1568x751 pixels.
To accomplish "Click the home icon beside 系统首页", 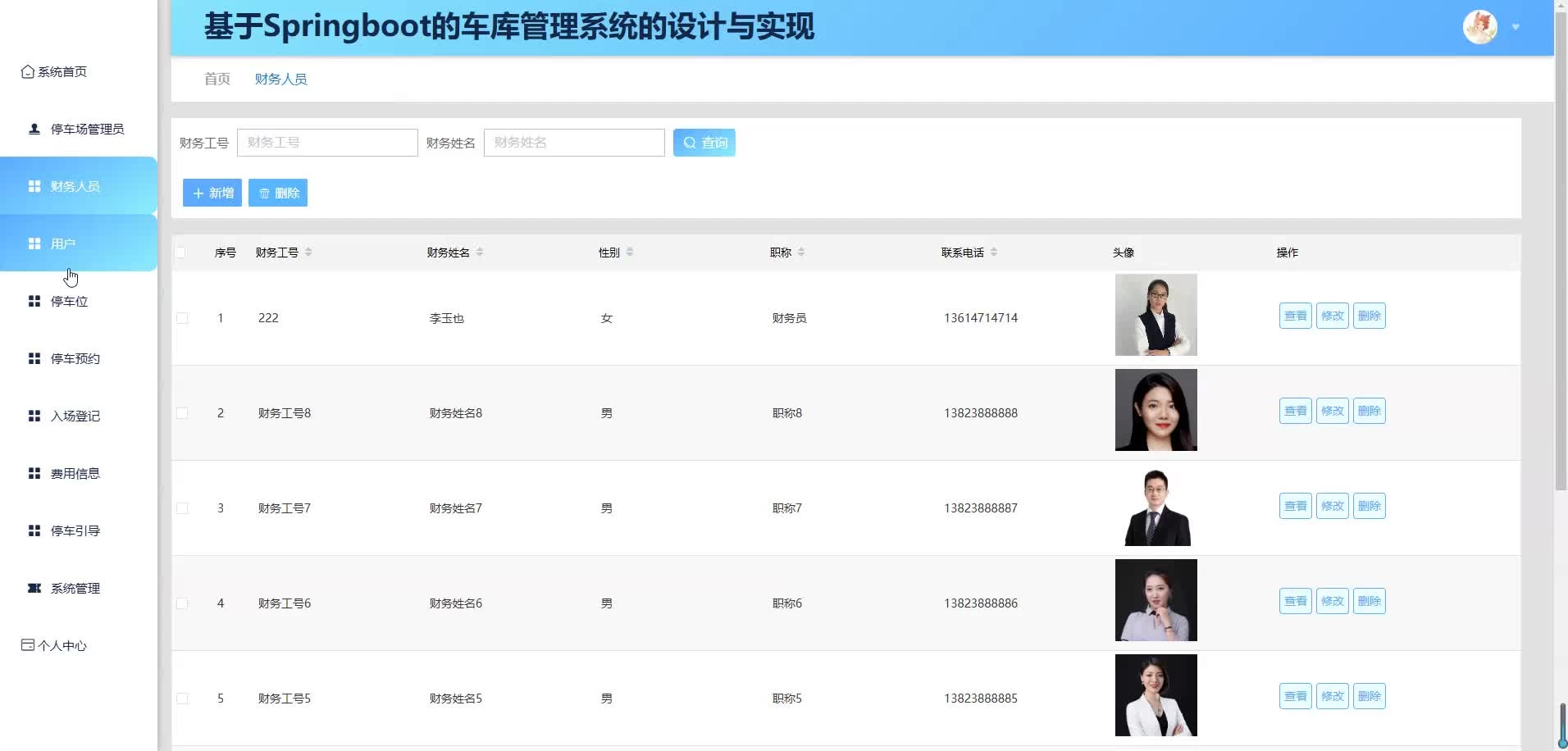I will (x=27, y=72).
